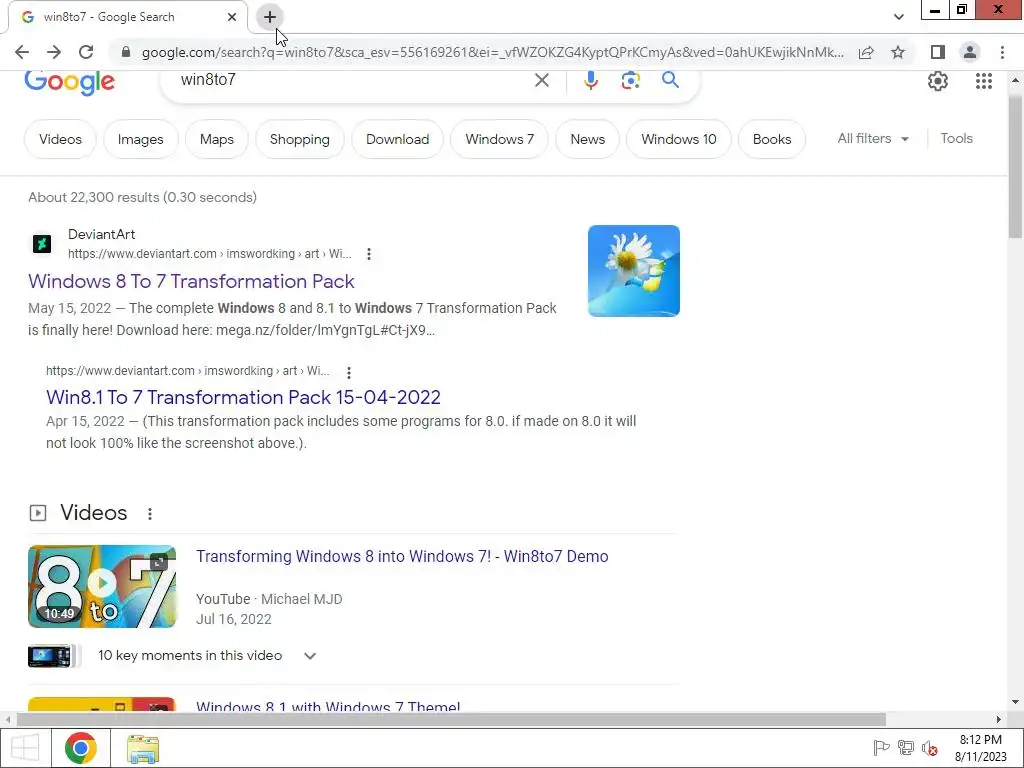The height and width of the screenshot is (768, 1024).
Task: Open Windows 8.1 with Windows 7 Theme link
Action: (328, 707)
